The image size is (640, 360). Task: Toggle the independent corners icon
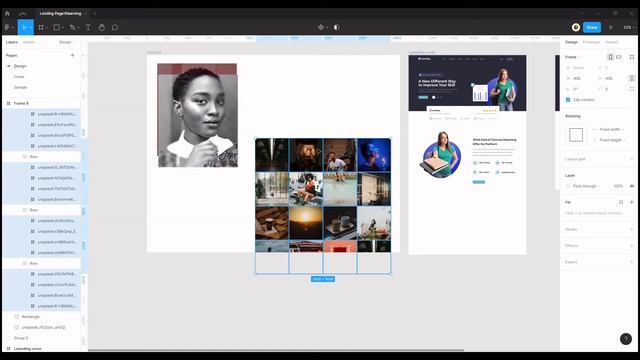(x=632, y=89)
